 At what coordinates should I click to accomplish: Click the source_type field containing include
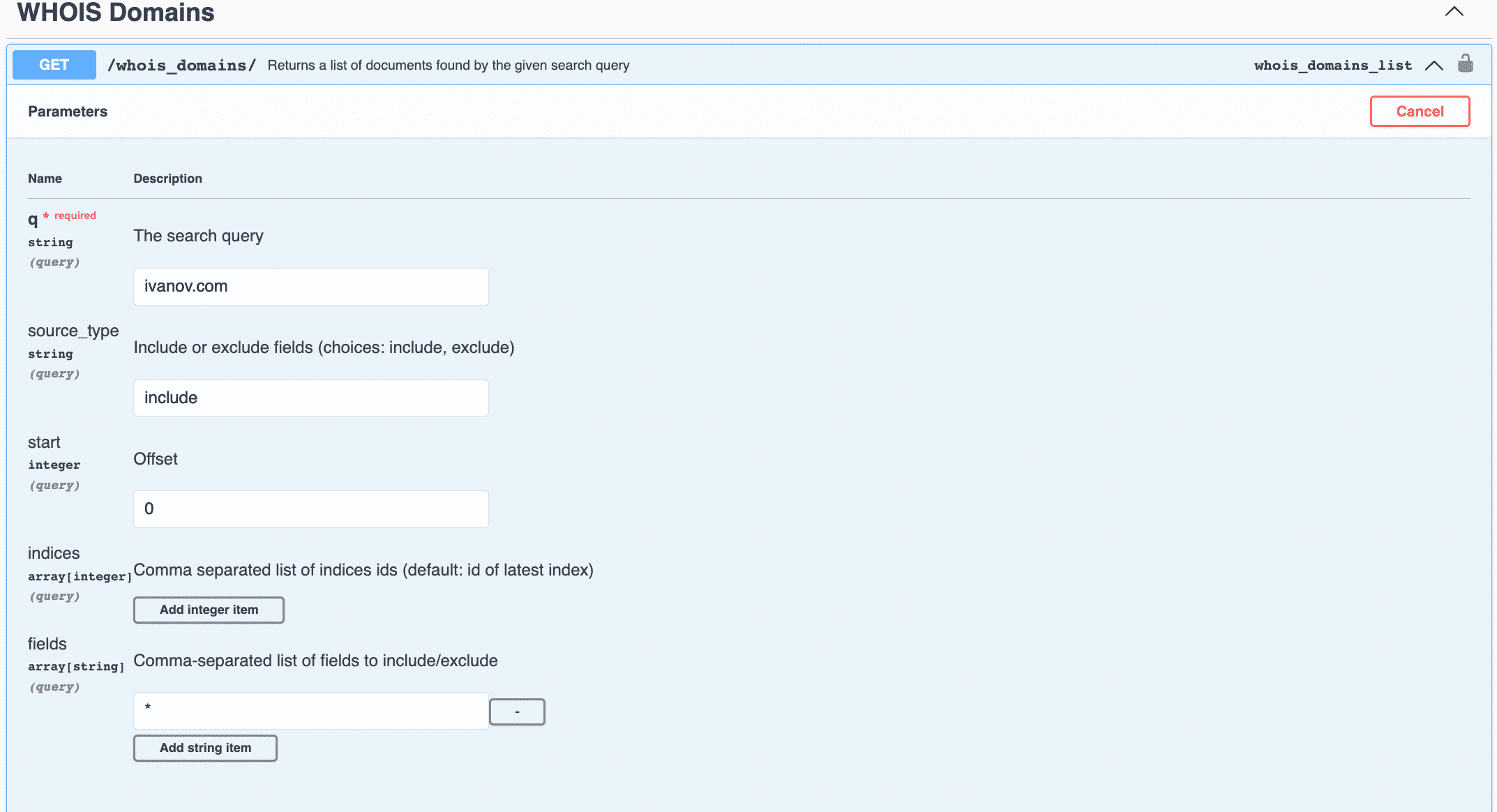coord(310,398)
